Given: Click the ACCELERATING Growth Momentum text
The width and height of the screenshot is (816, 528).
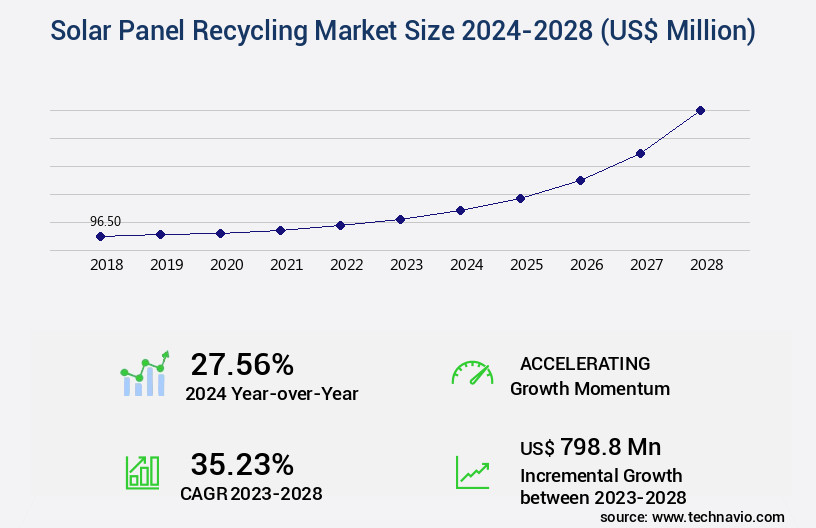Looking at the screenshot, I should pos(590,376).
